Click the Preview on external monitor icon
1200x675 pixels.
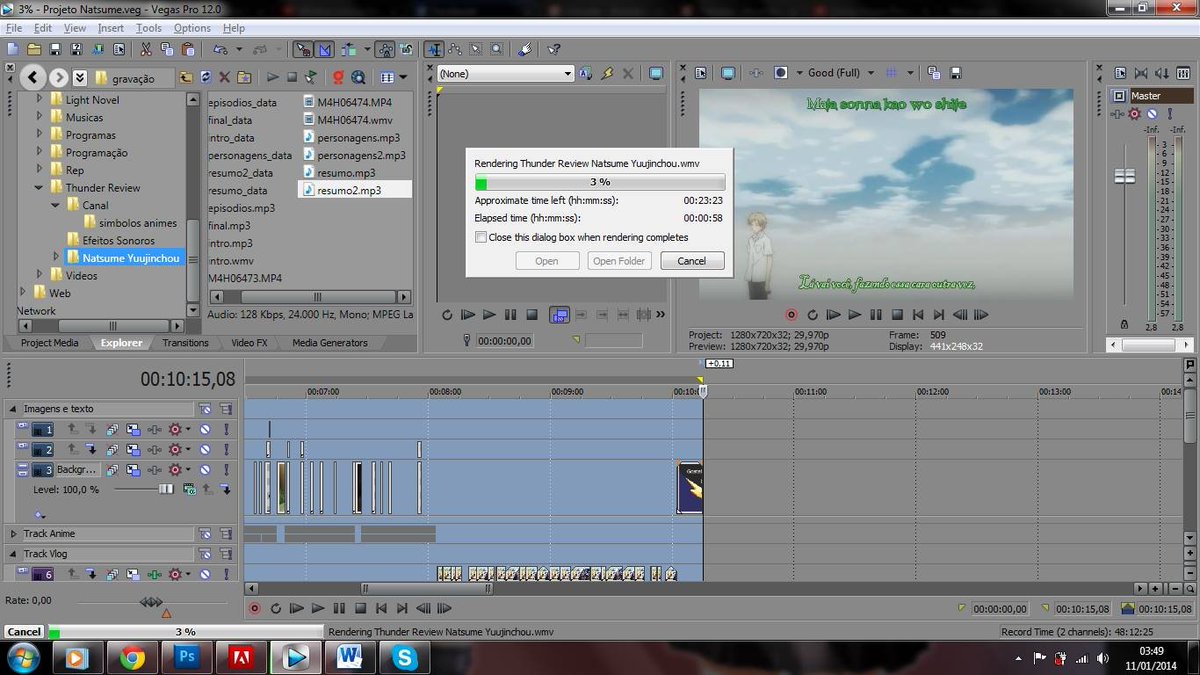point(728,73)
